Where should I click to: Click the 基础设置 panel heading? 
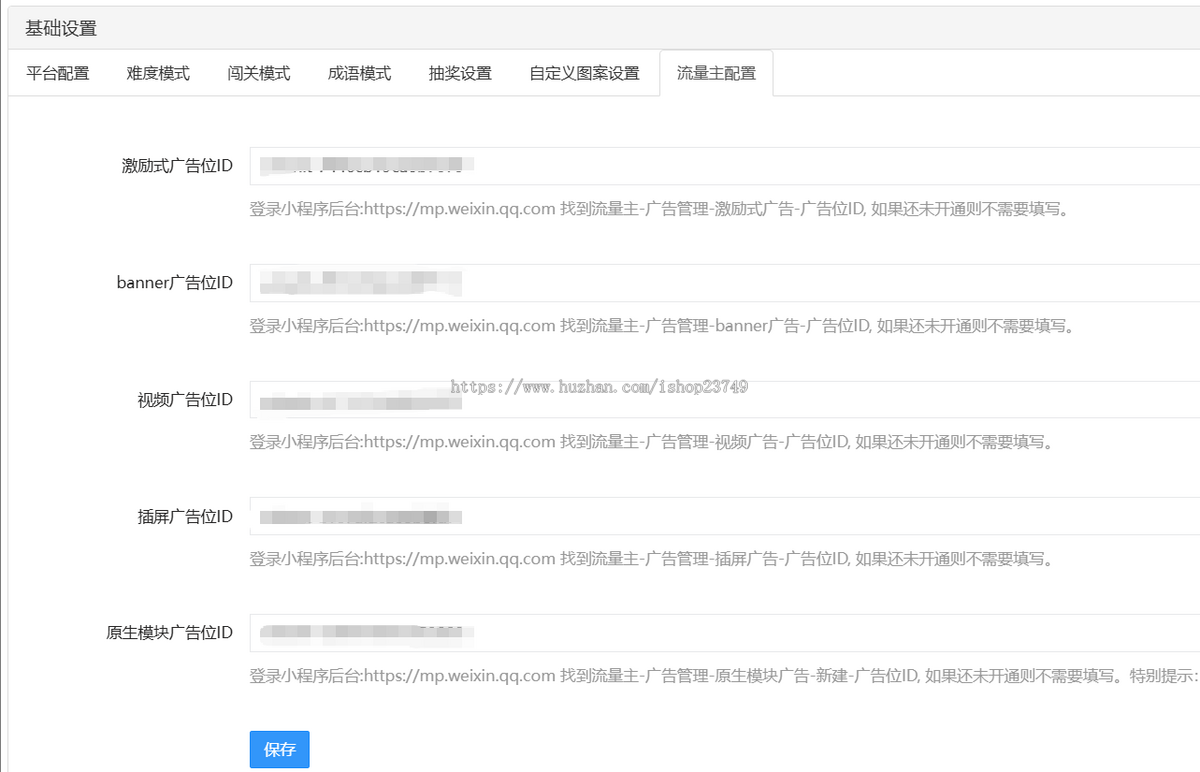click(61, 28)
